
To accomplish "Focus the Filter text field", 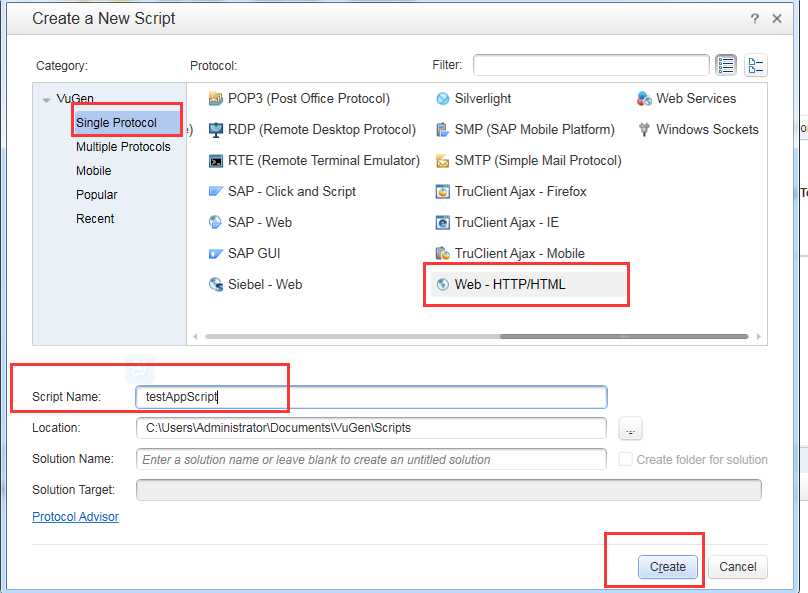I will click(x=591, y=65).
